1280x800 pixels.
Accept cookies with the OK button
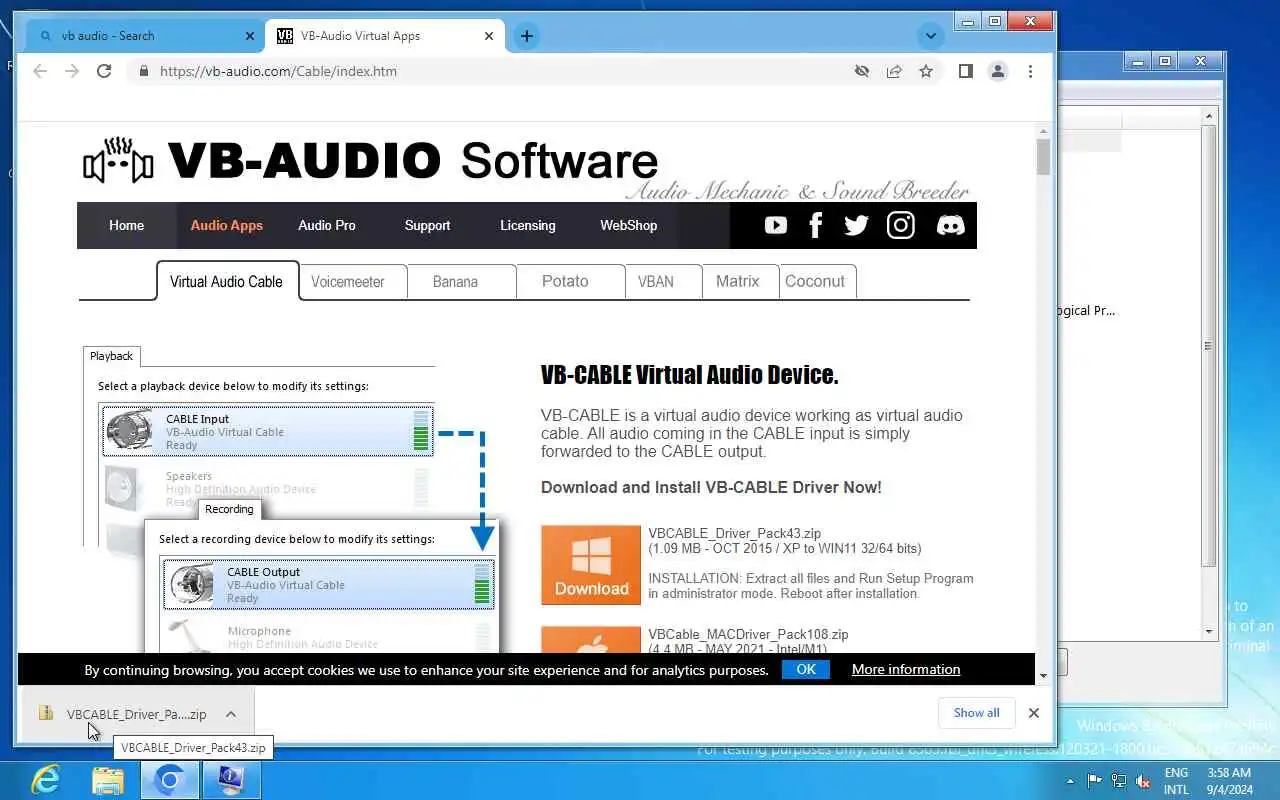(806, 670)
